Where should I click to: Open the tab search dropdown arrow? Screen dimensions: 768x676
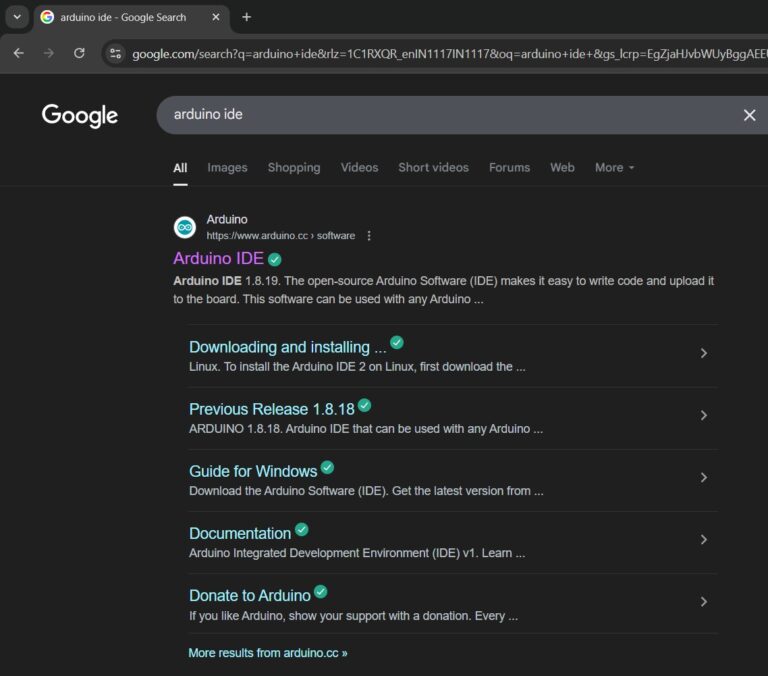(x=17, y=17)
